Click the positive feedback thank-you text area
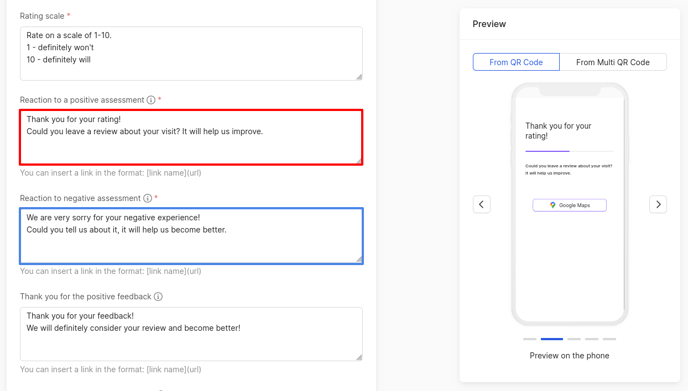Viewport: 688px width, 391px height. click(191, 334)
